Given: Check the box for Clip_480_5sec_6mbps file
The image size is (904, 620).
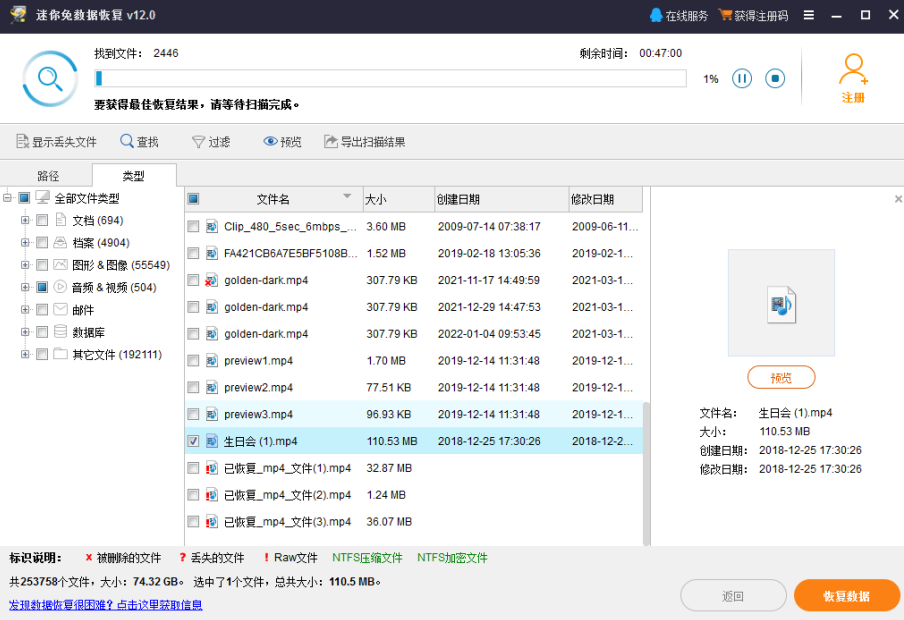Looking at the screenshot, I should (193, 227).
